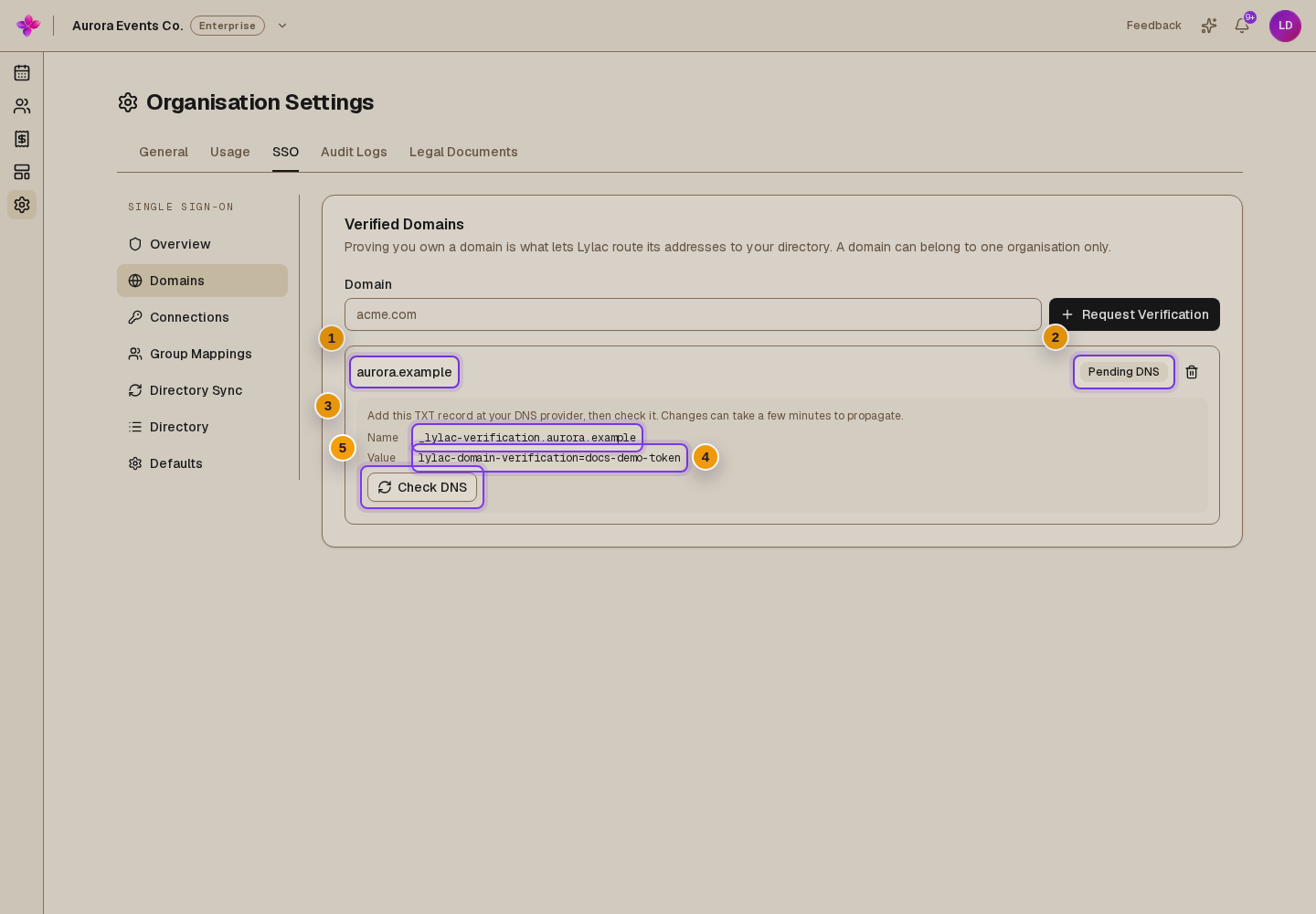Open the settings gear in left sidebar
This screenshot has height=914, width=1316.
coord(22,205)
